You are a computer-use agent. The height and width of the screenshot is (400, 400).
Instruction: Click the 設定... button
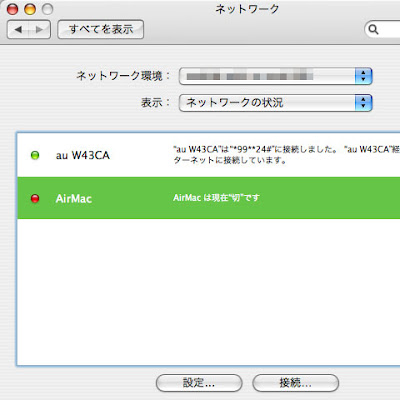pos(199,383)
